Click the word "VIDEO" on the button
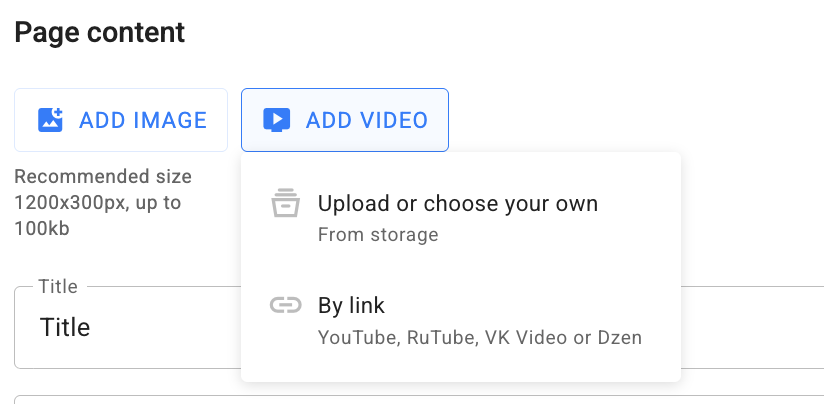The image size is (824, 404). pyautogui.click(x=393, y=121)
